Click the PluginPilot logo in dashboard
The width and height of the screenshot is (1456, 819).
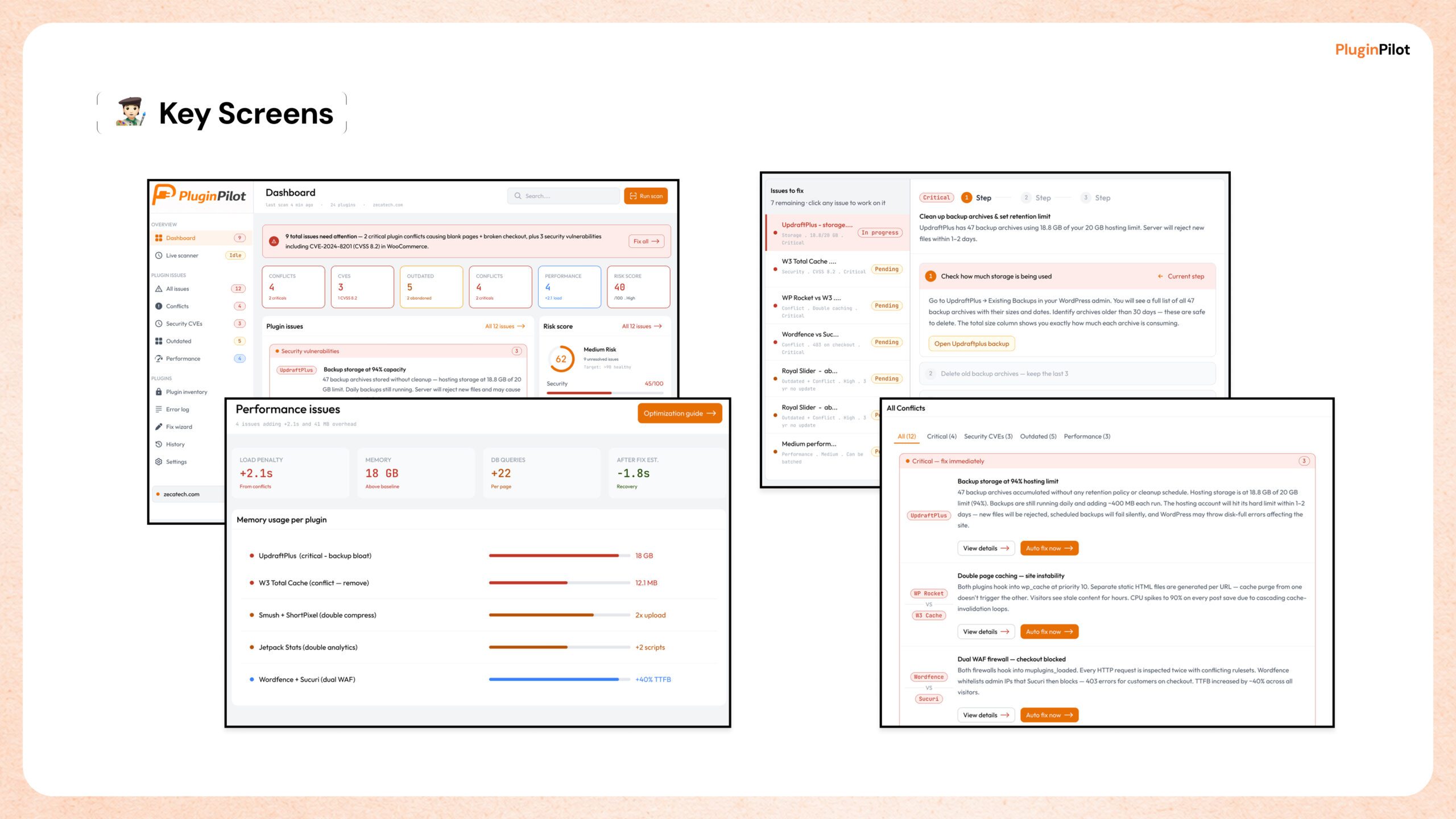tap(199, 195)
